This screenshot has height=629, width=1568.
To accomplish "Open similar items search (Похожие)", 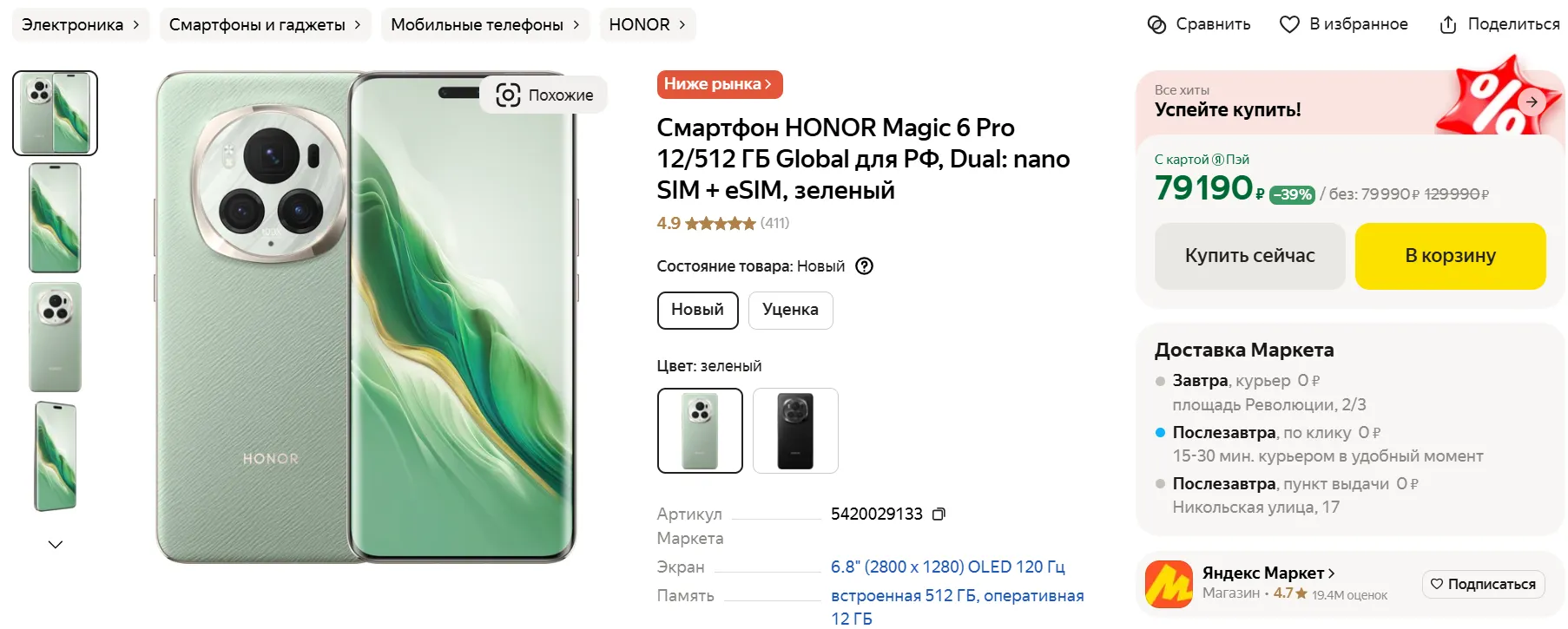I will tap(544, 95).
